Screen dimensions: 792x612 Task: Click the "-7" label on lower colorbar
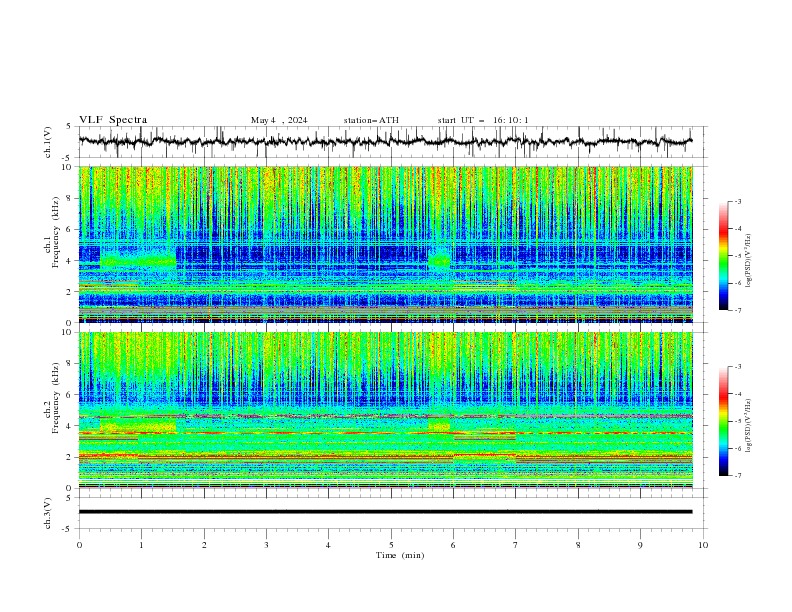point(737,475)
